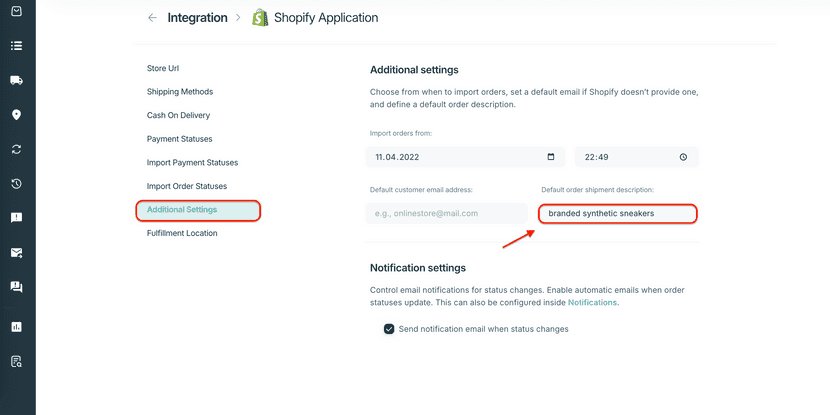Open the history clock sidebar icon
830x415 pixels.
pyautogui.click(x=17, y=184)
